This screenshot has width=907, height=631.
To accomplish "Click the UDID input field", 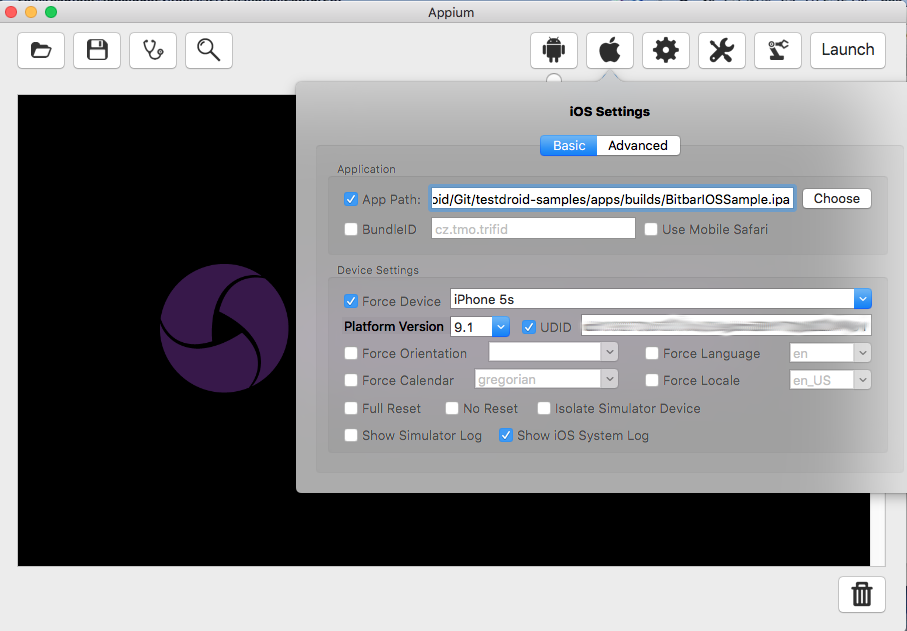I will point(726,326).
